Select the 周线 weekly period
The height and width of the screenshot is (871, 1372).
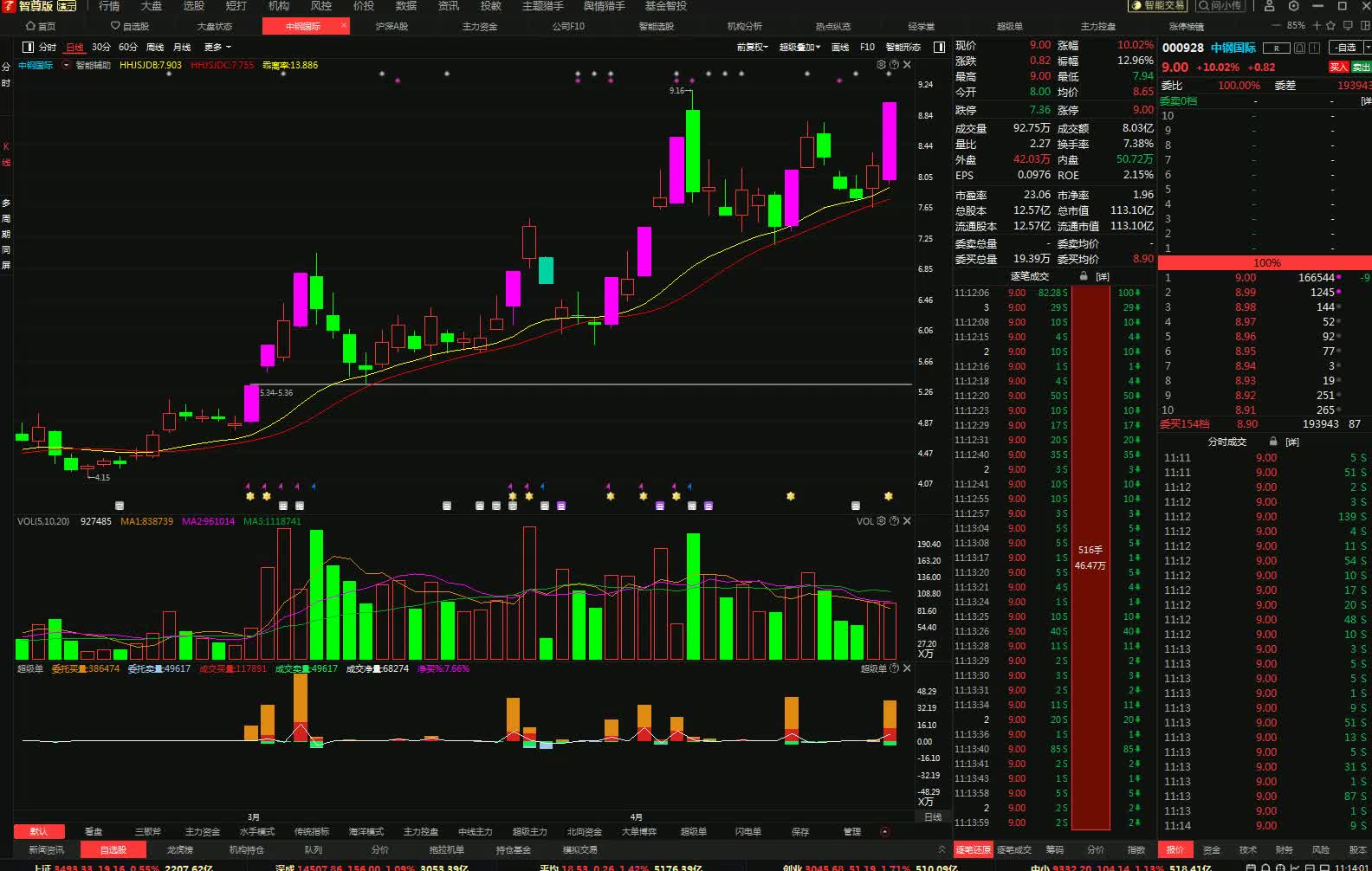pos(155,47)
